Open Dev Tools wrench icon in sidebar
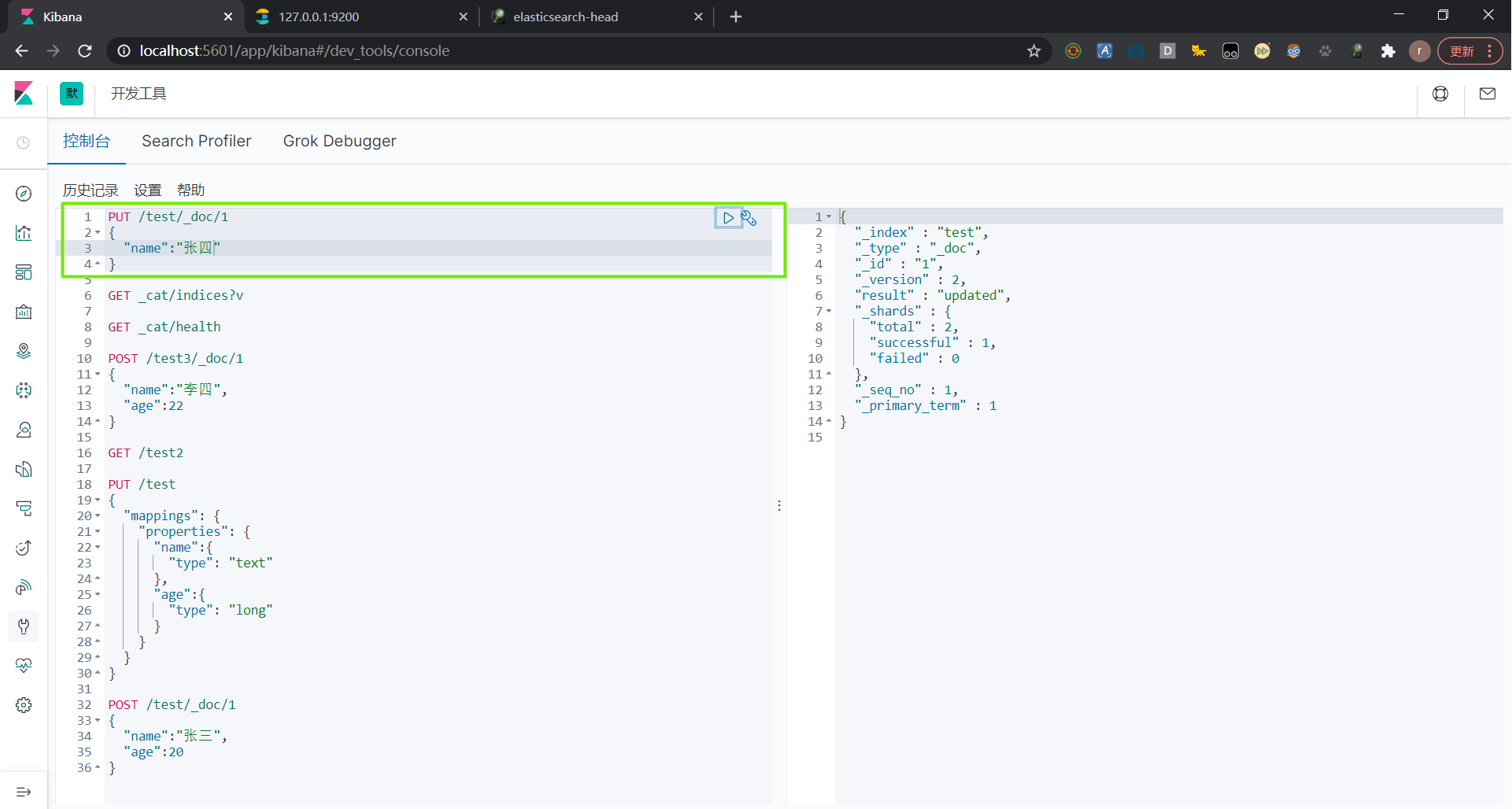Image resolution: width=1512 pixels, height=809 pixels. point(24,626)
